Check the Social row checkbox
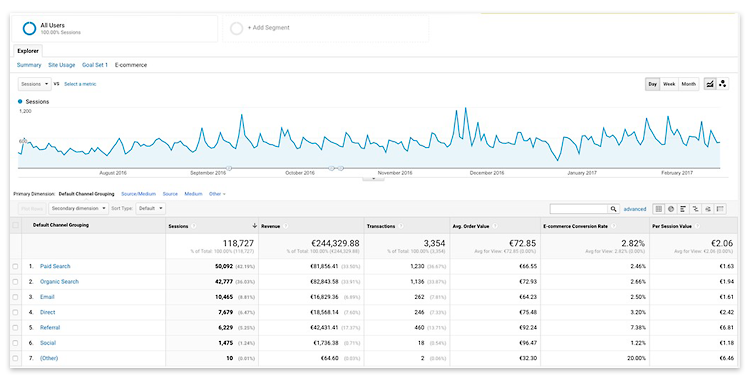Viewport: 750px width, 378px height. 15,343
